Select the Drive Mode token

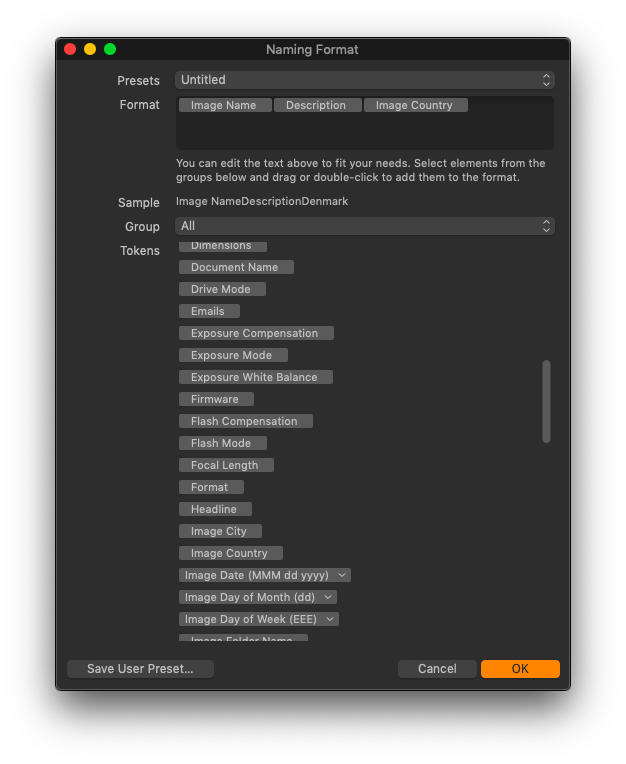pos(222,289)
